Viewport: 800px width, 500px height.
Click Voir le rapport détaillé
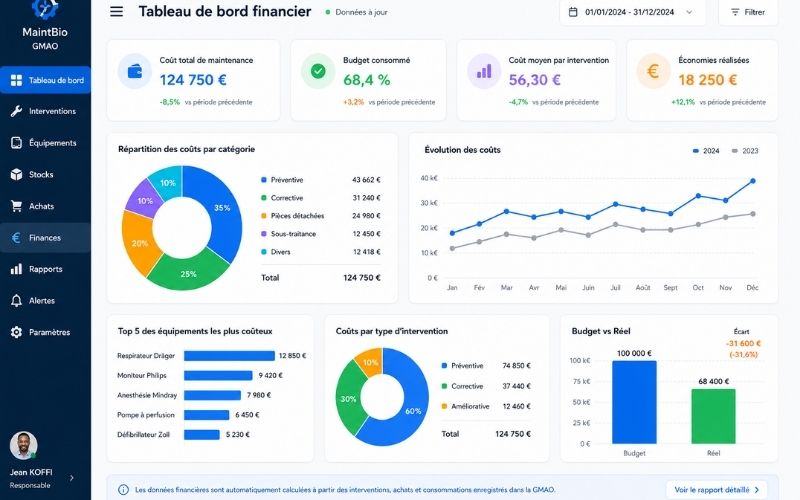click(x=717, y=490)
